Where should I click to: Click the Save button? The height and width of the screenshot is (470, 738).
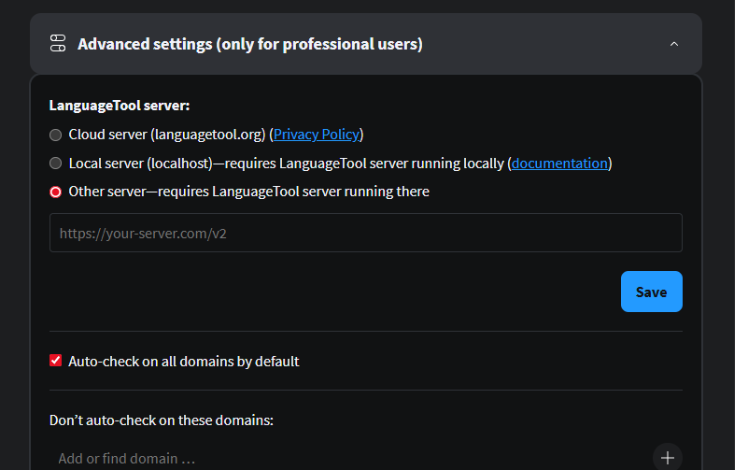[651, 292]
